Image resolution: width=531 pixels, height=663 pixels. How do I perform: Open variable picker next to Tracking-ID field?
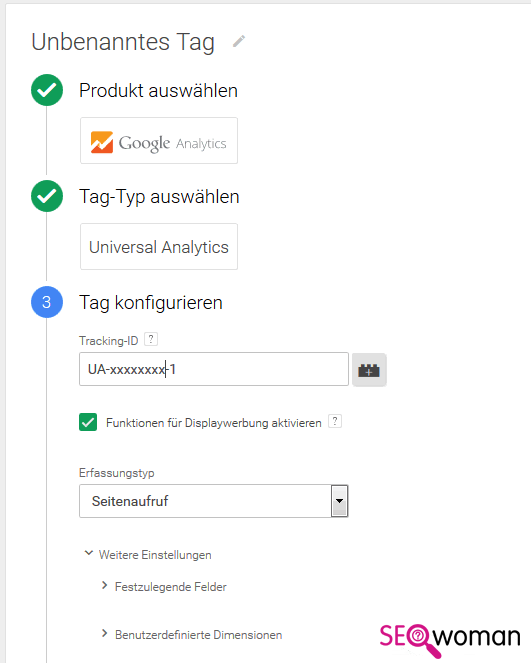[369, 370]
